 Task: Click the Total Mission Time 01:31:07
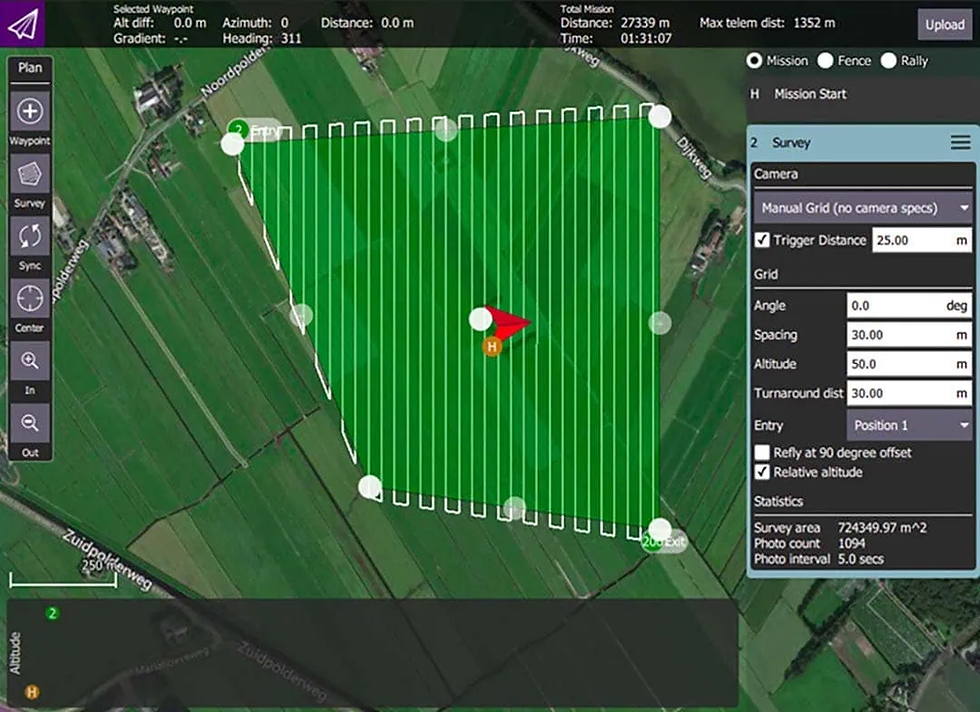point(646,38)
